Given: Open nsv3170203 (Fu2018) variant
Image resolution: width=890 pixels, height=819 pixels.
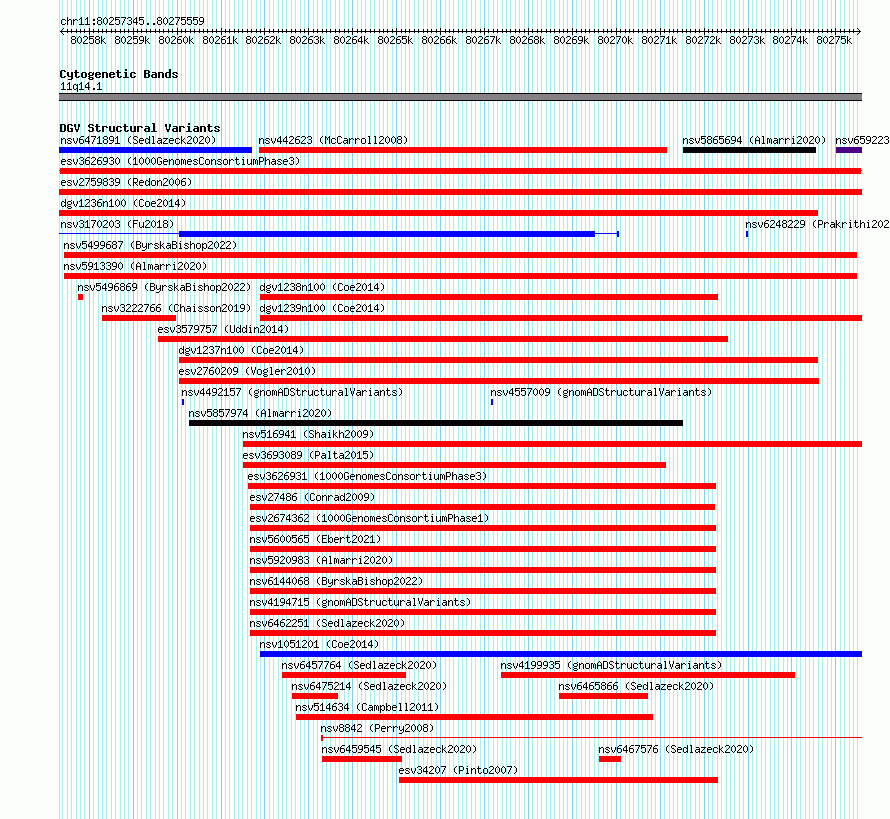Looking at the screenshot, I should [117, 224].
